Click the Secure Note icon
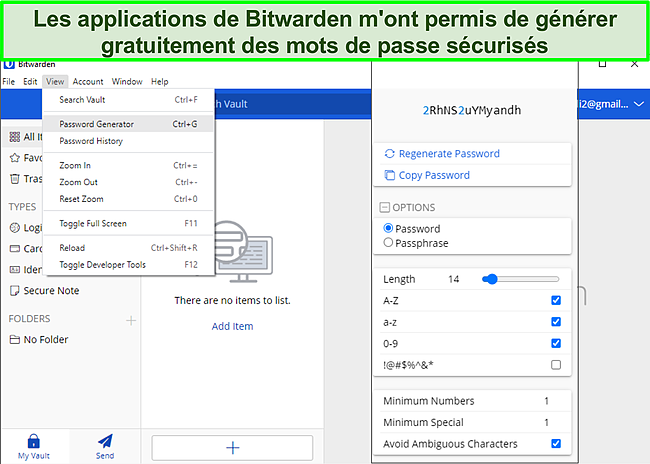This screenshot has height=464, width=650. (x=15, y=290)
